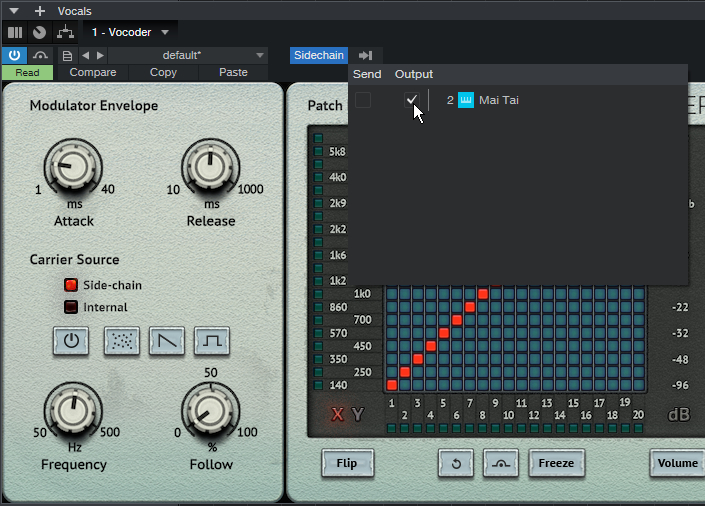The width and height of the screenshot is (705, 506).
Task: Click the reset patch matrix icon
Action: (x=456, y=463)
